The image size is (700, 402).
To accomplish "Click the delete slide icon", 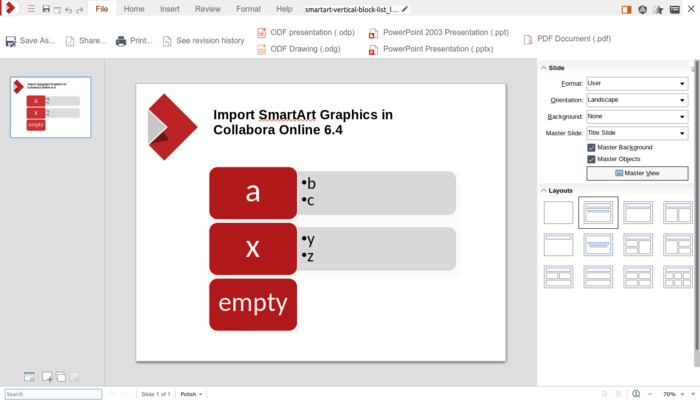I will point(75,377).
